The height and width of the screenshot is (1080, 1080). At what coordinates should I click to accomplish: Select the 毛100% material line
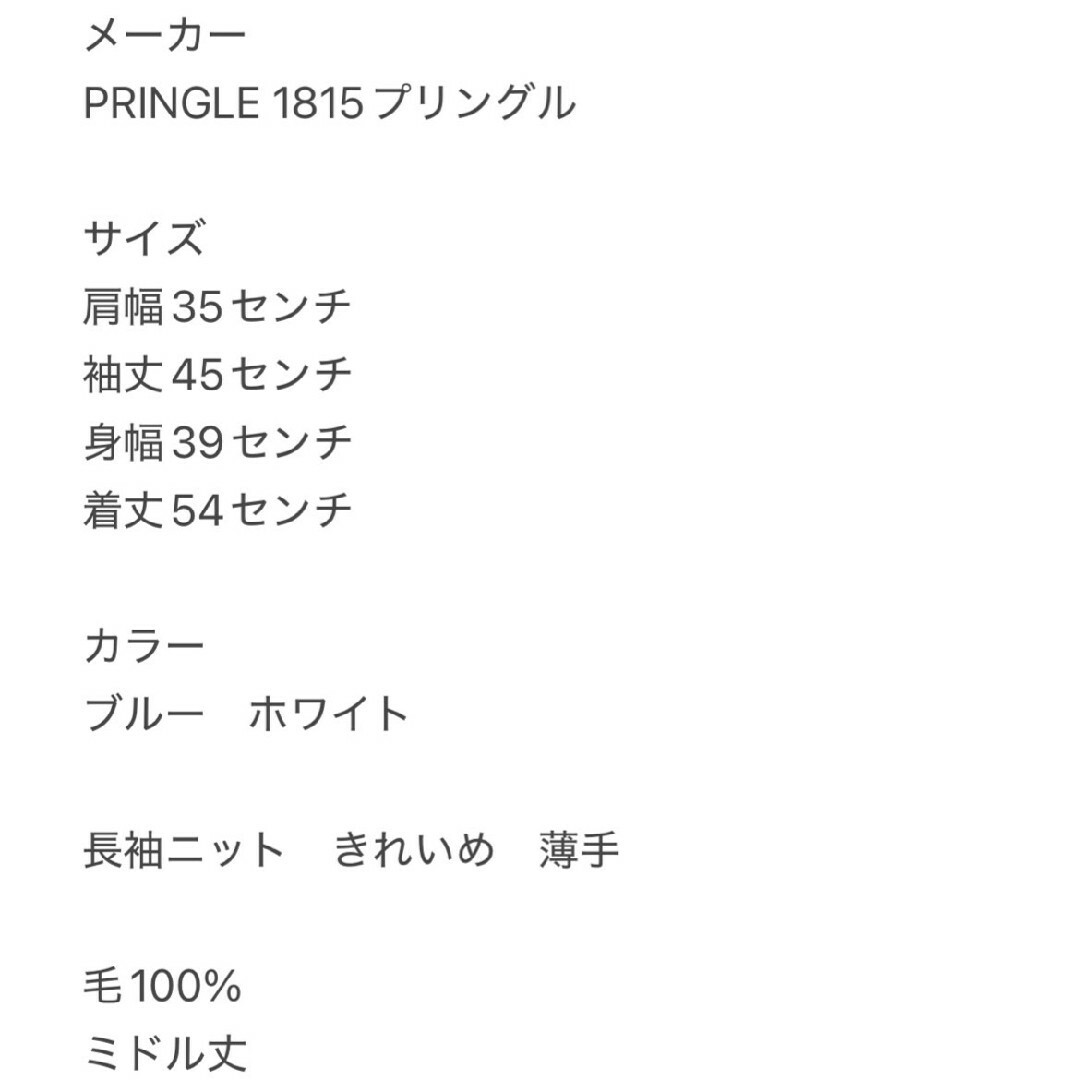(x=163, y=986)
